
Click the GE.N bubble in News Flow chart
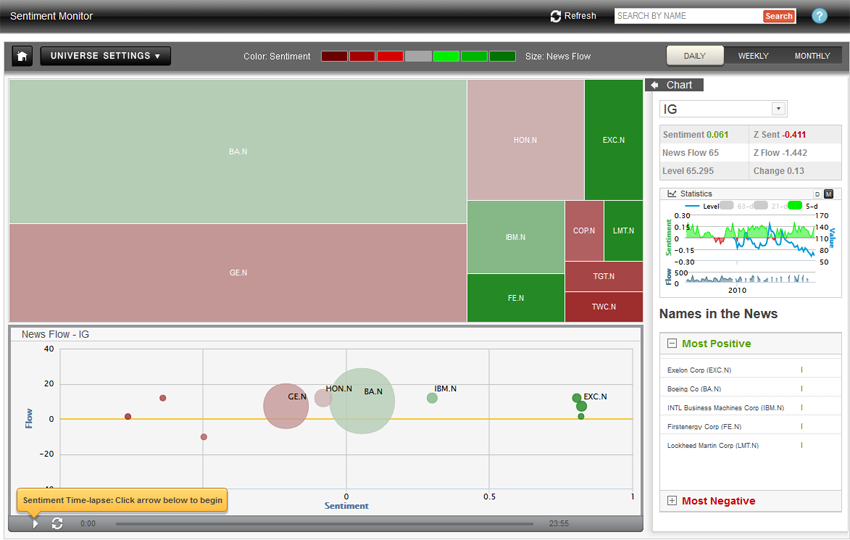click(x=286, y=406)
